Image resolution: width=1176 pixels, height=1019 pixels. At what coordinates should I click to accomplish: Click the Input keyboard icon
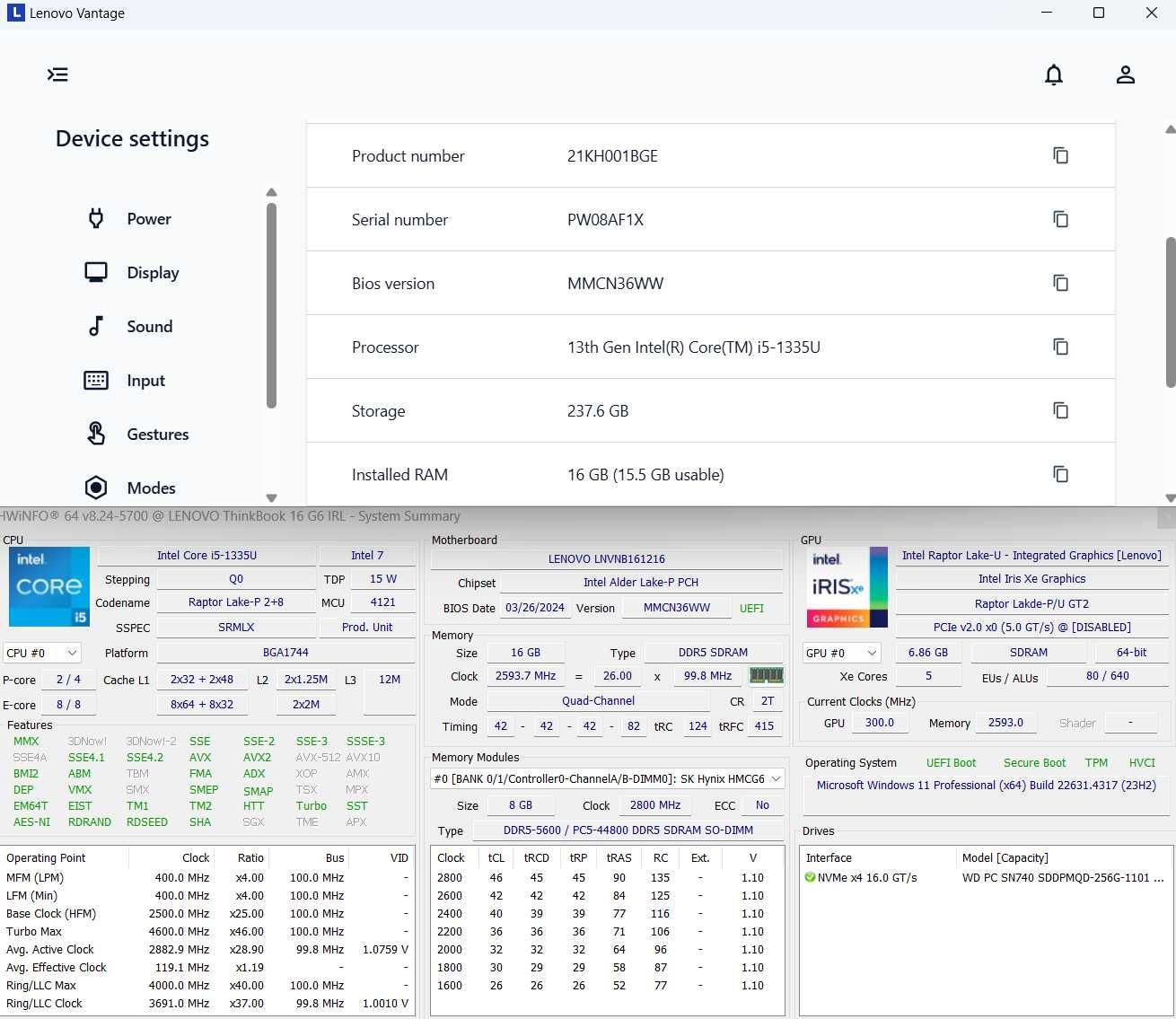coord(96,380)
